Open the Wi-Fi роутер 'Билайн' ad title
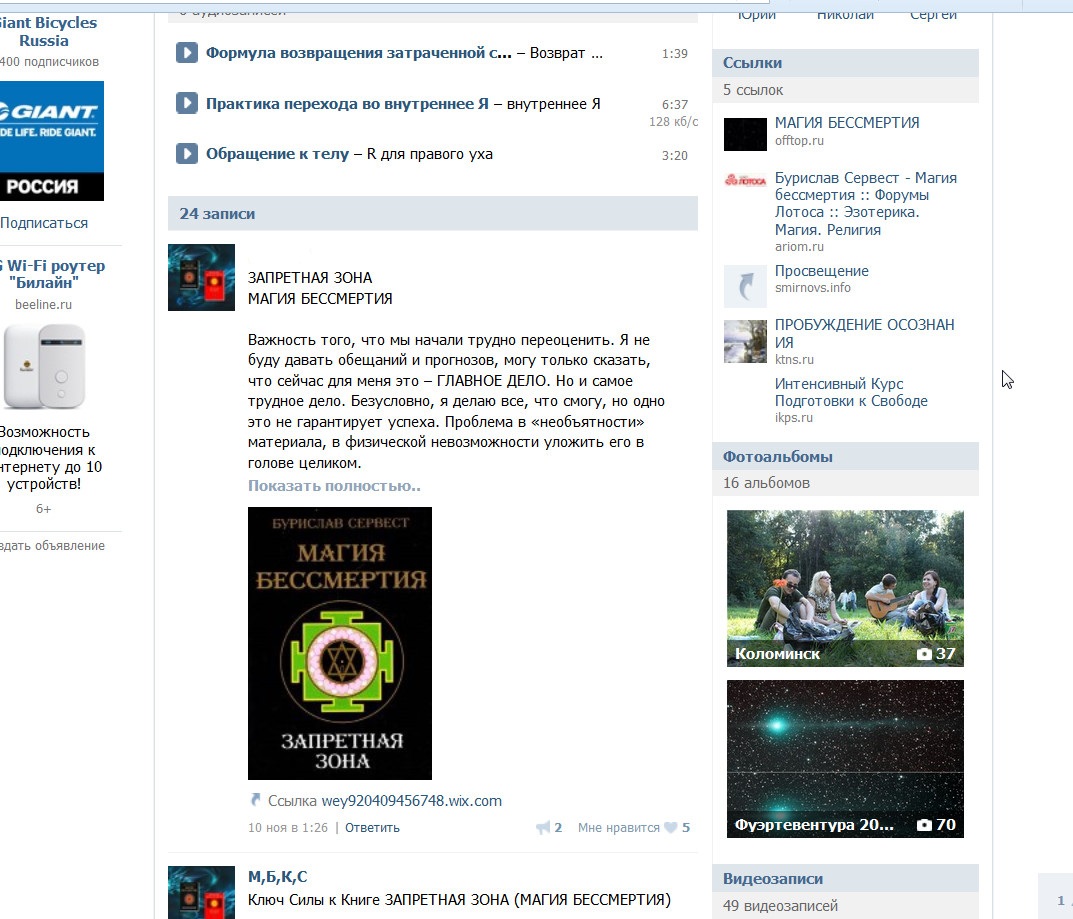 (x=52, y=274)
